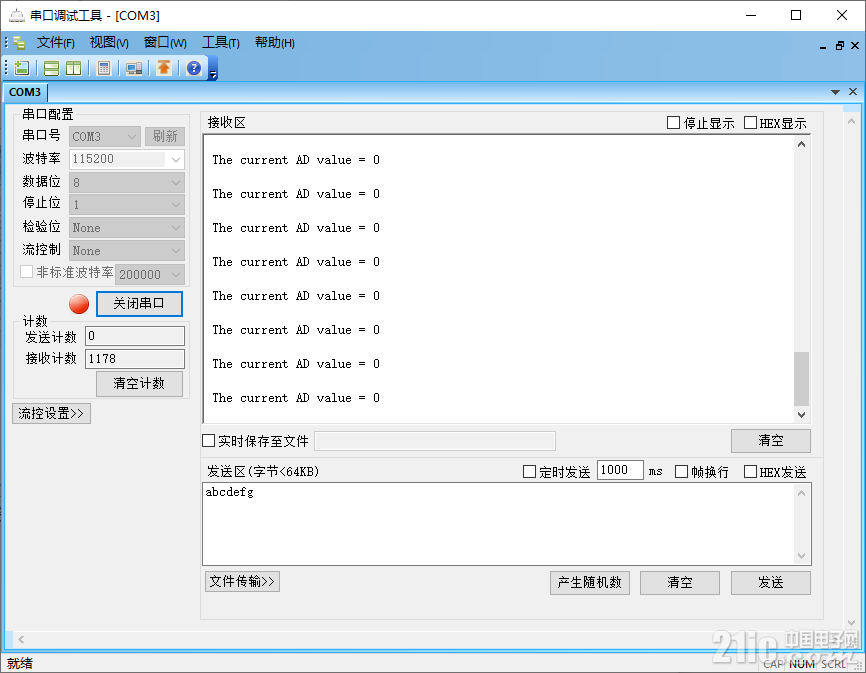Viewport: 866px width, 673px height.
Task: Select the COM3 tab
Action: click(x=25, y=92)
